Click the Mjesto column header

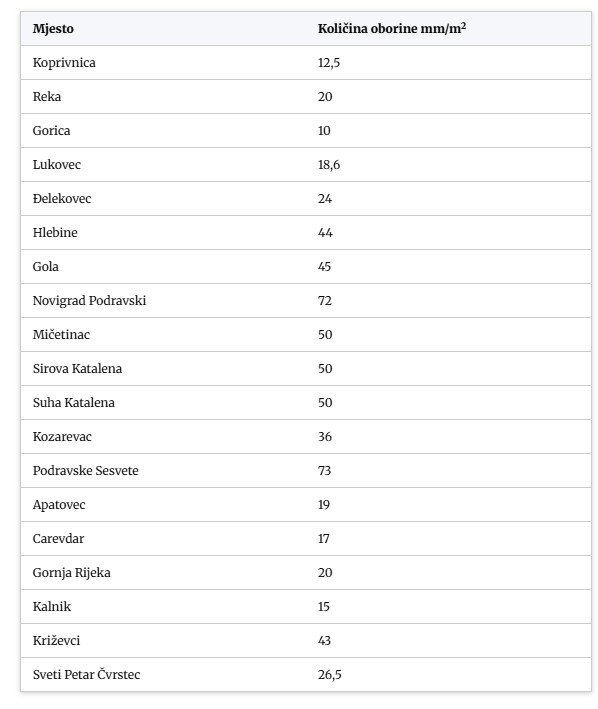coord(53,28)
